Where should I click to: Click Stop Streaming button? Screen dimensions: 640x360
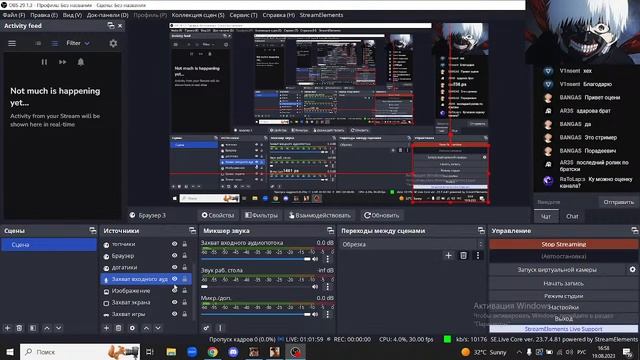point(563,244)
